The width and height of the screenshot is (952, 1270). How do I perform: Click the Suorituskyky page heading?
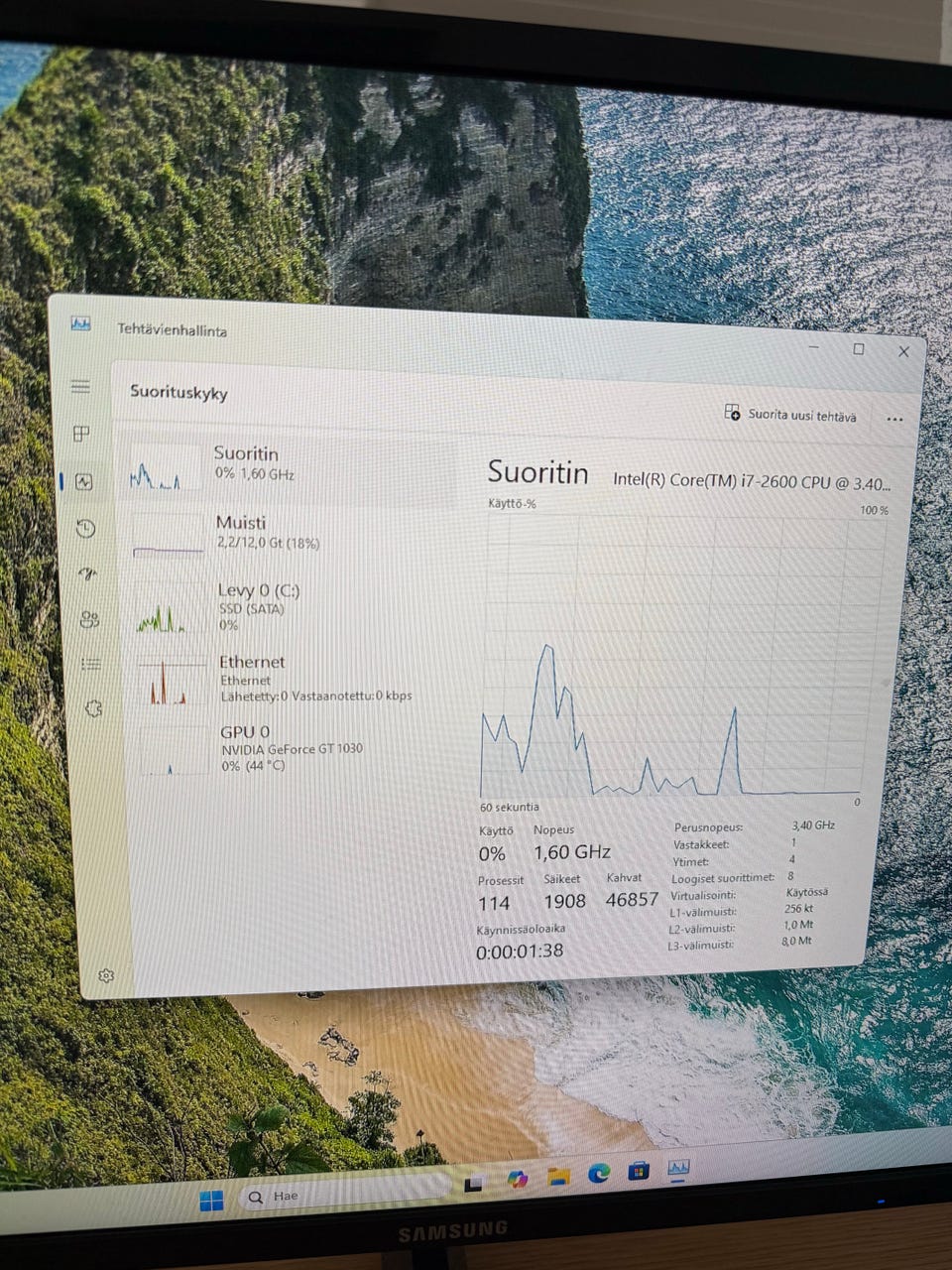click(178, 392)
